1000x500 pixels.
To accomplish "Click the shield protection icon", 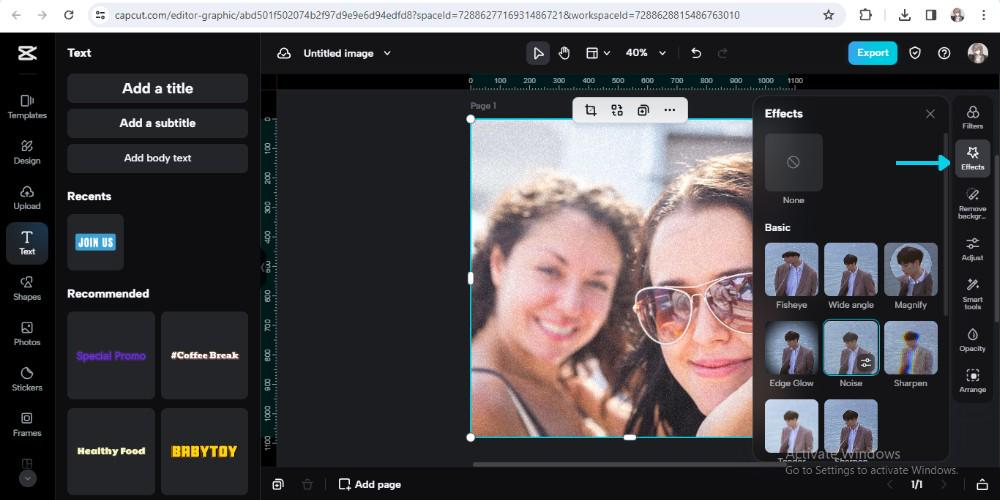I will 915,54.
